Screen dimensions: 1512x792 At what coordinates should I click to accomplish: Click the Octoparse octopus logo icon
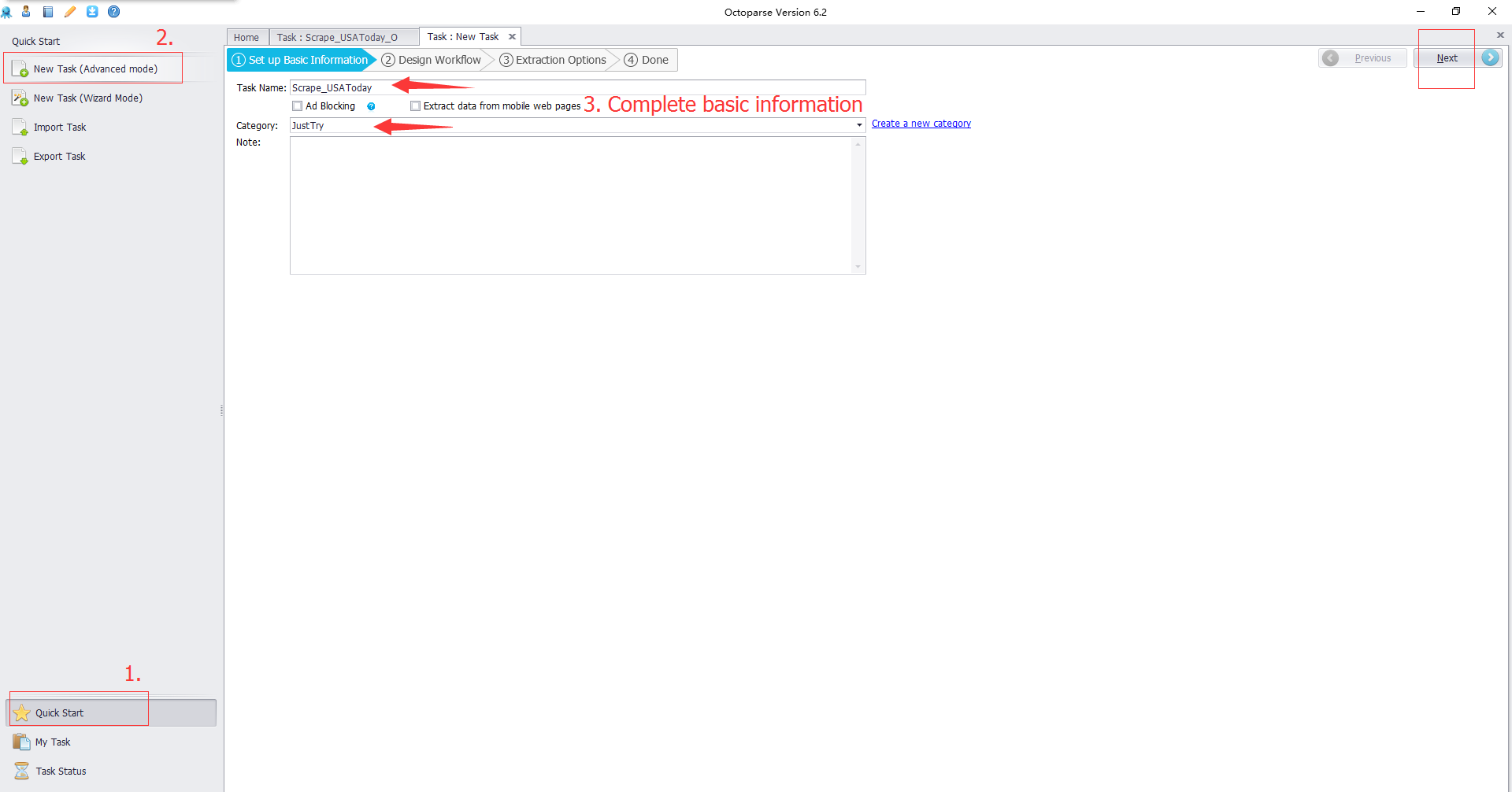(6, 12)
